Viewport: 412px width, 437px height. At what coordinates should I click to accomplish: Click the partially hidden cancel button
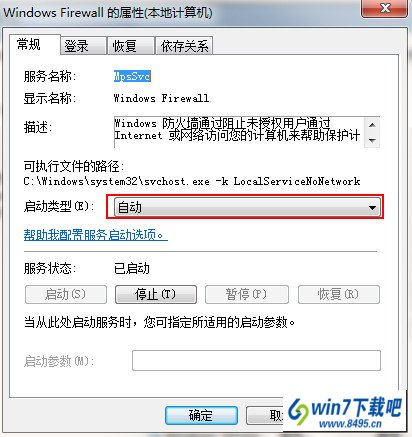coord(265,415)
